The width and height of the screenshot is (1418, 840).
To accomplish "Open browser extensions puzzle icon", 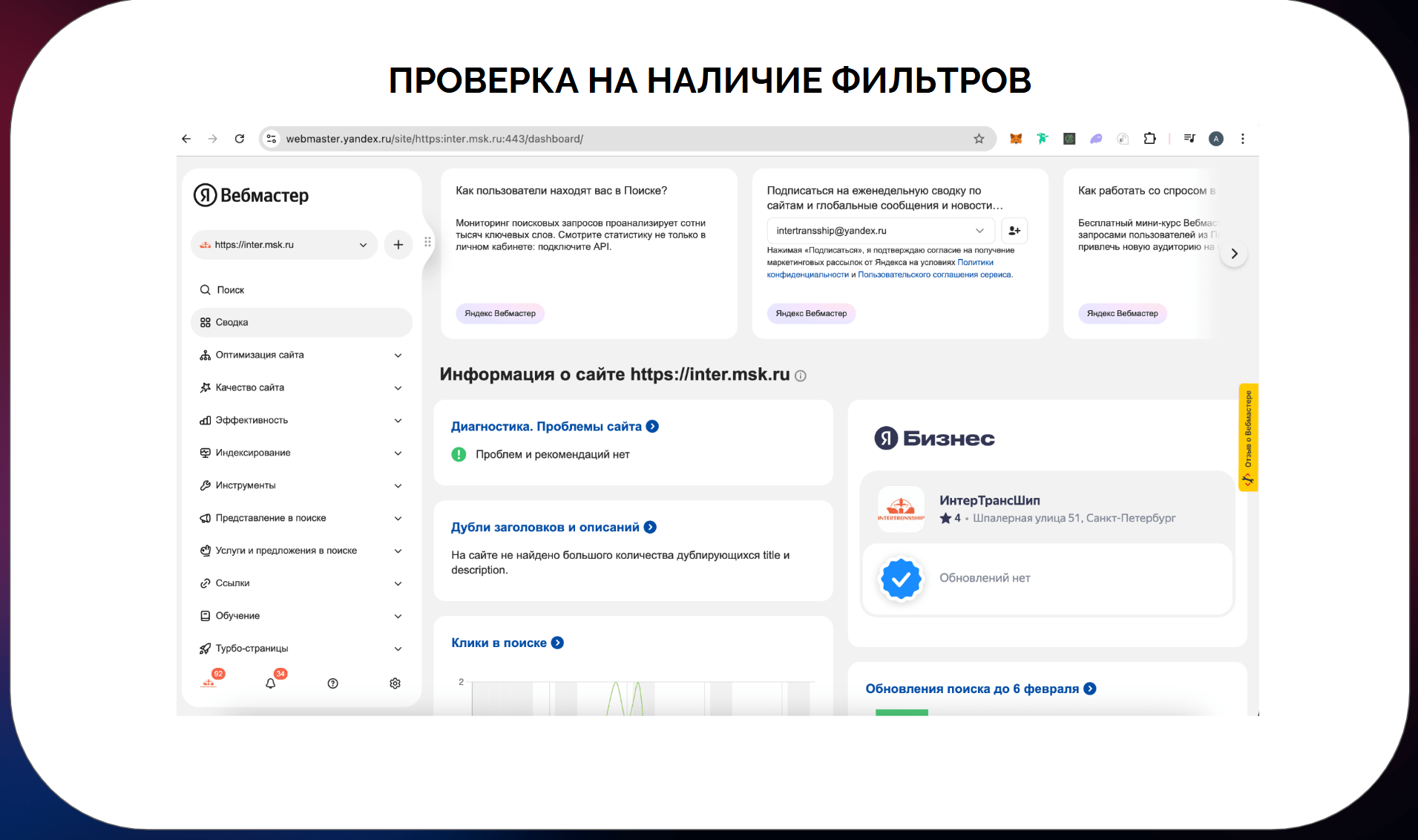I will [1149, 139].
